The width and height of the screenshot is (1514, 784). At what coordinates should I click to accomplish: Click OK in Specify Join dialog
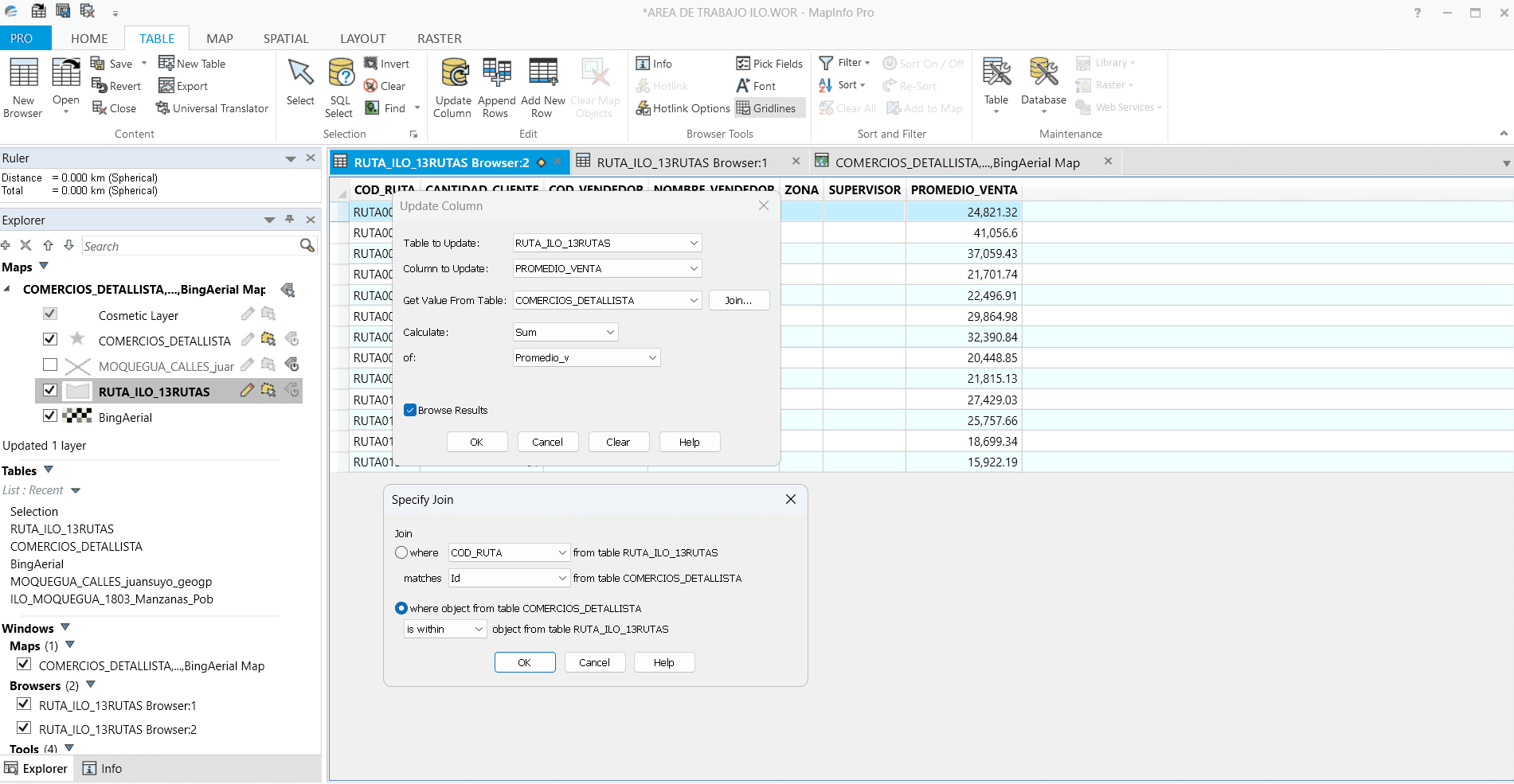pyautogui.click(x=525, y=662)
